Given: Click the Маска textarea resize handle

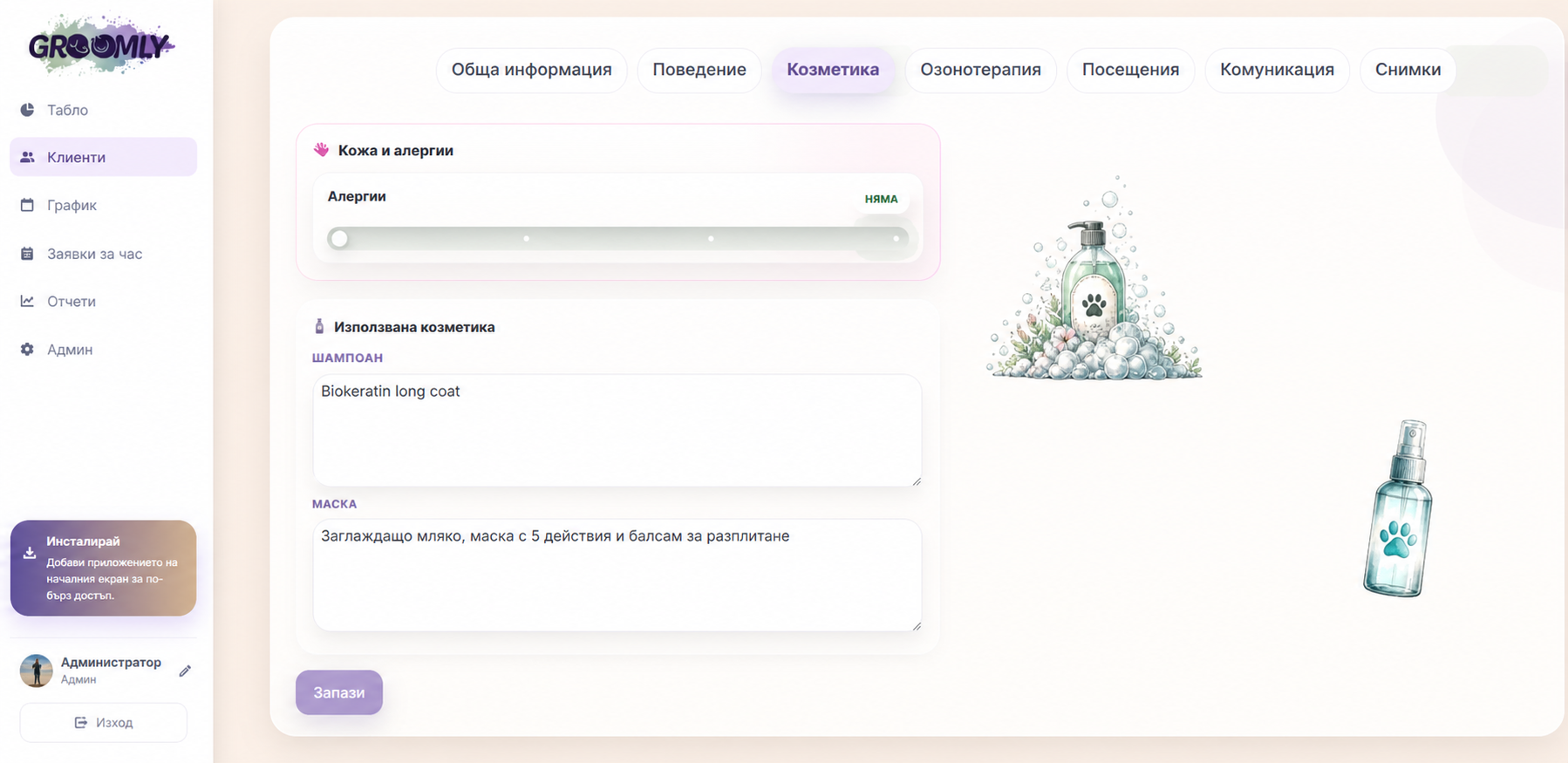Looking at the screenshot, I should pyautogui.click(x=917, y=625).
